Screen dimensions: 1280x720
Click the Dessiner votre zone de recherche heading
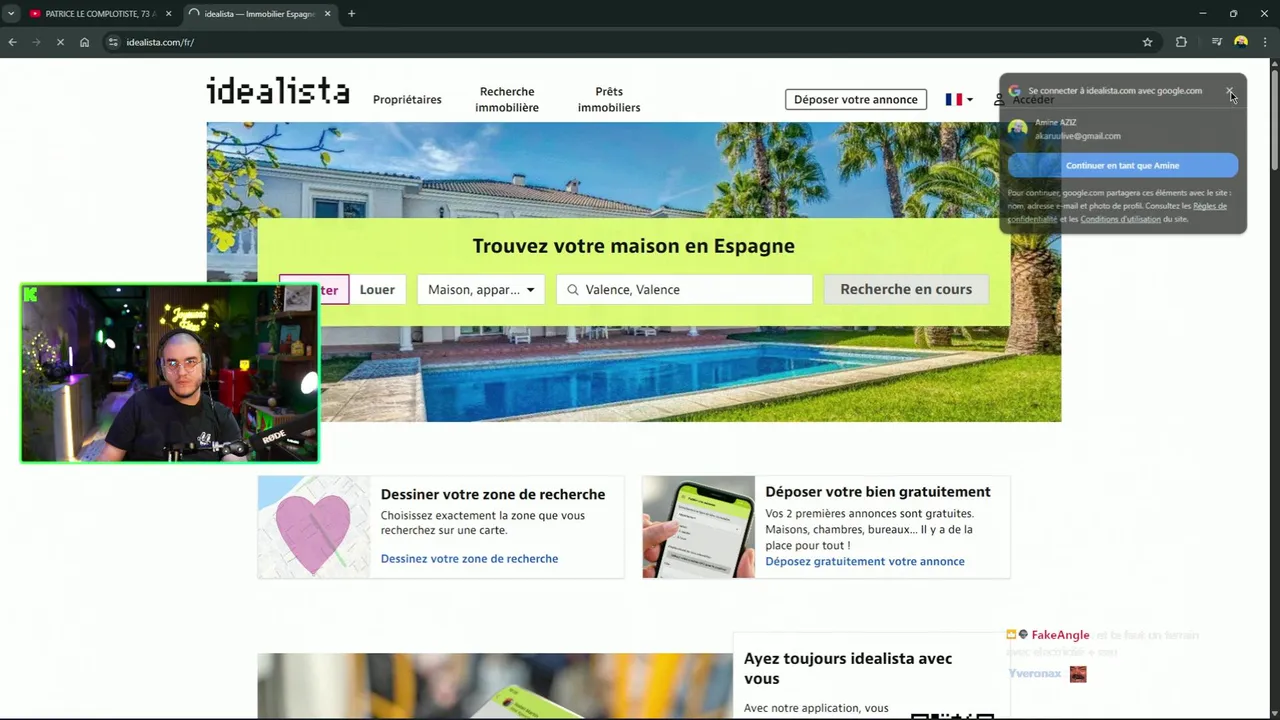click(x=493, y=495)
